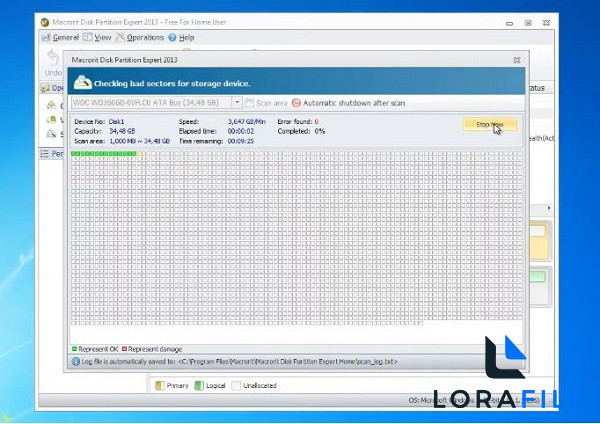Image resolution: width=600 pixels, height=424 pixels.
Task: Click the Macrorit app logo icon
Action: click(45, 22)
